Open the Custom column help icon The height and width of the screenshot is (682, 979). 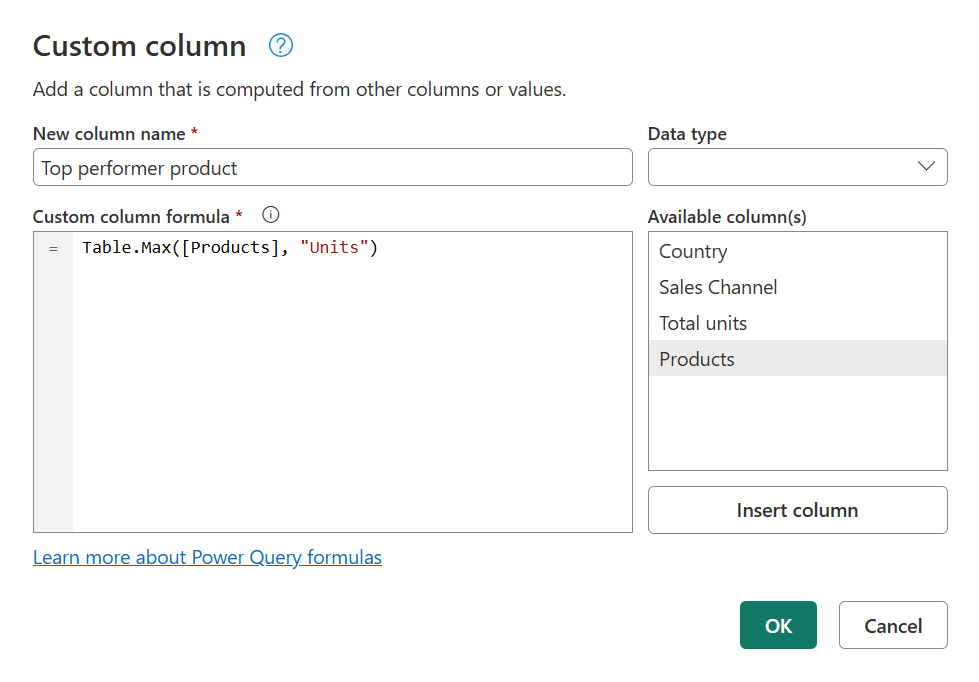click(280, 46)
